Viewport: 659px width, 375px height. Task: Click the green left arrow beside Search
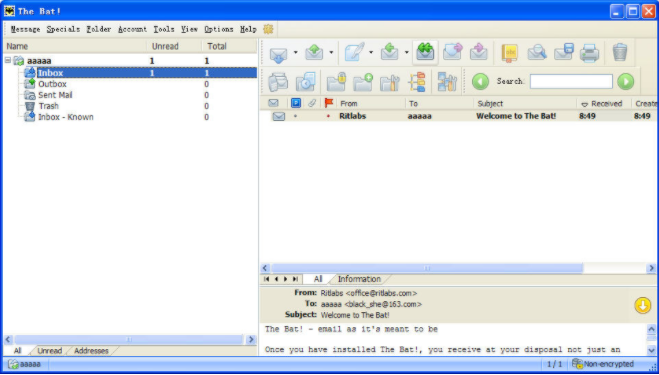coord(480,82)
